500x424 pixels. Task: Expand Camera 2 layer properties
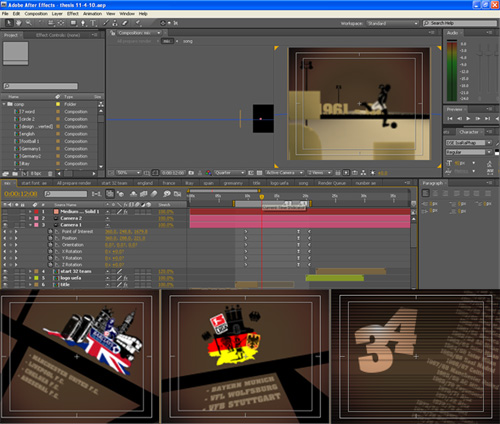30,218
